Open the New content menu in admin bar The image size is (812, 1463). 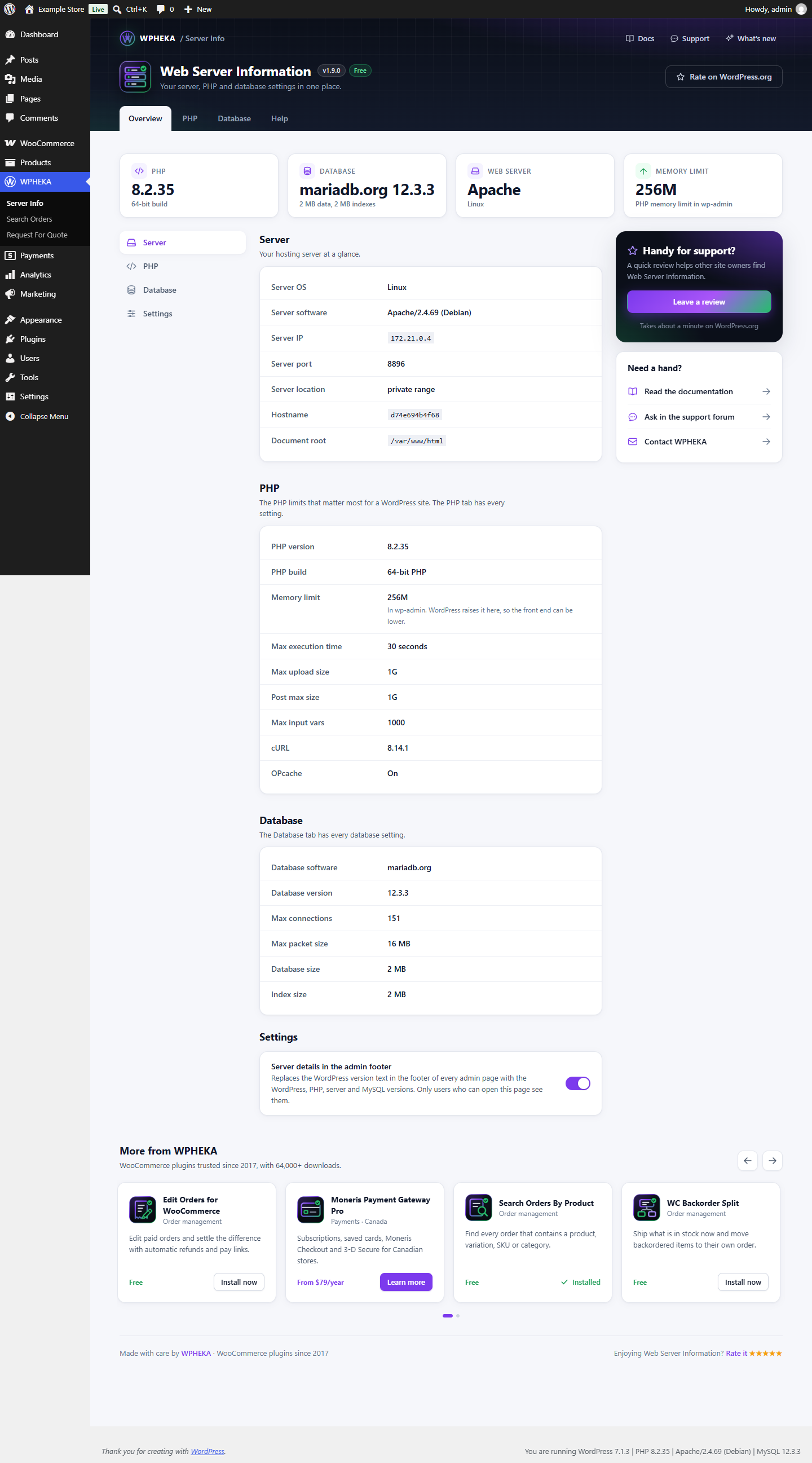197,9
